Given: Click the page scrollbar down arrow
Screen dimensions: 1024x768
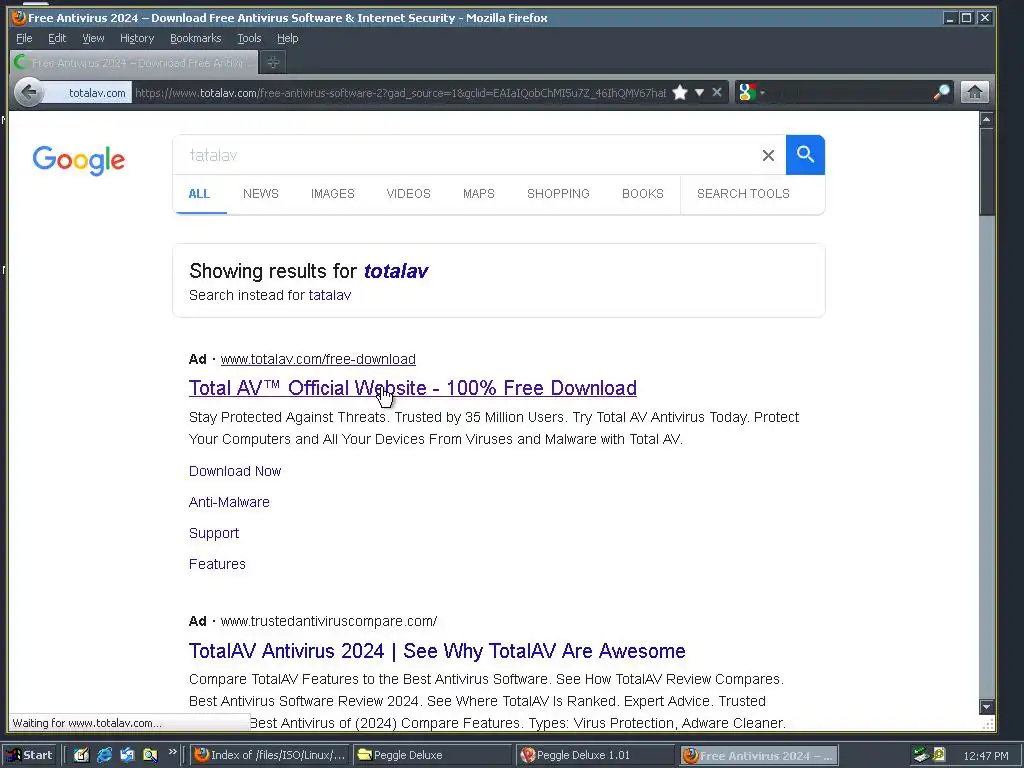Looking at the screenshot, I should click(986, 707).
